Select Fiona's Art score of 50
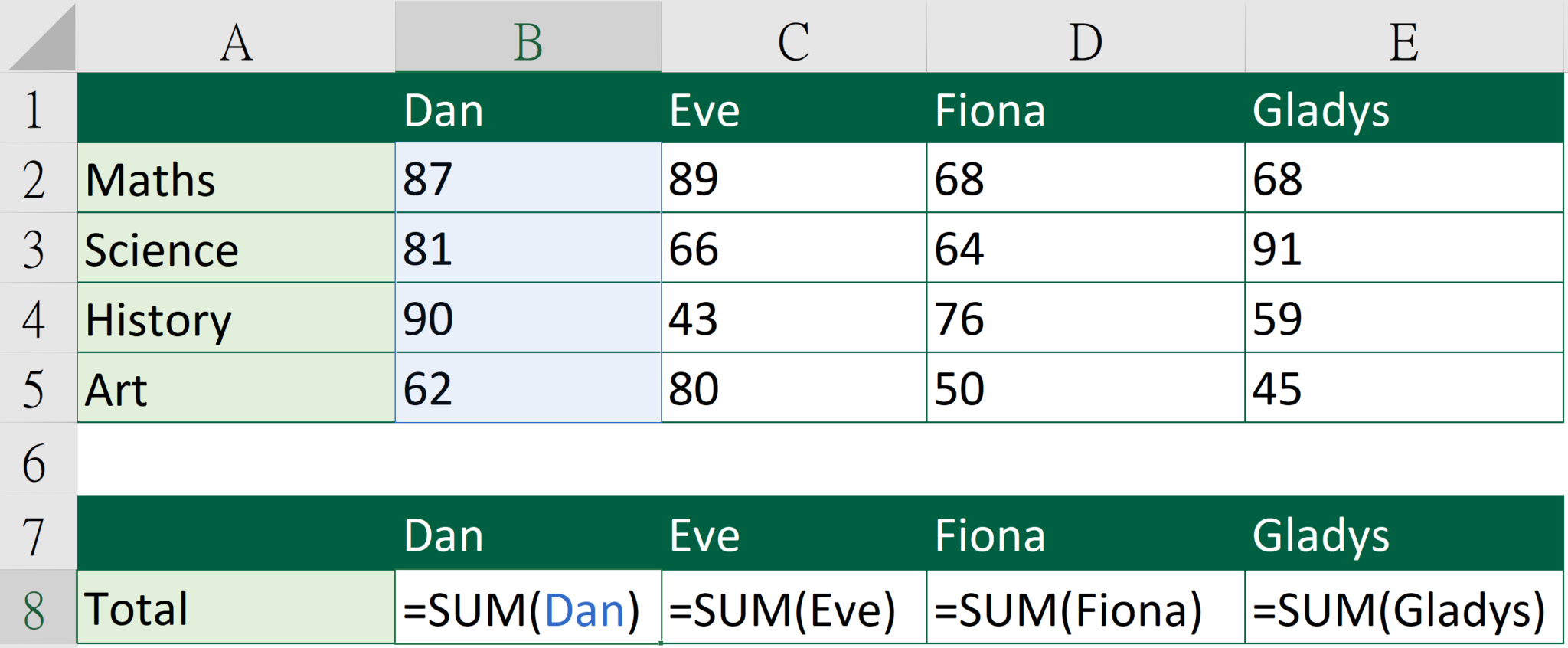 click(x=1083, y=389)
